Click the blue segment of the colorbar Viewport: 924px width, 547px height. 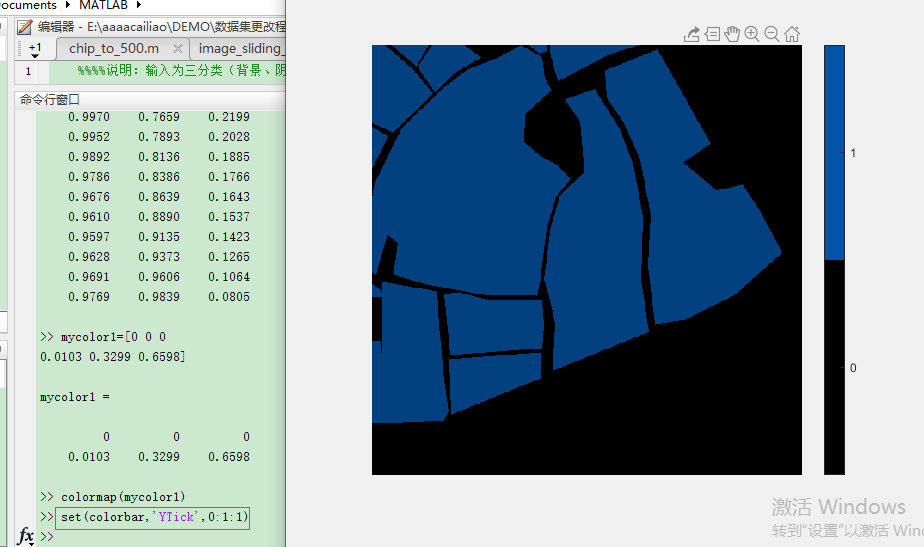pos(834,152)
